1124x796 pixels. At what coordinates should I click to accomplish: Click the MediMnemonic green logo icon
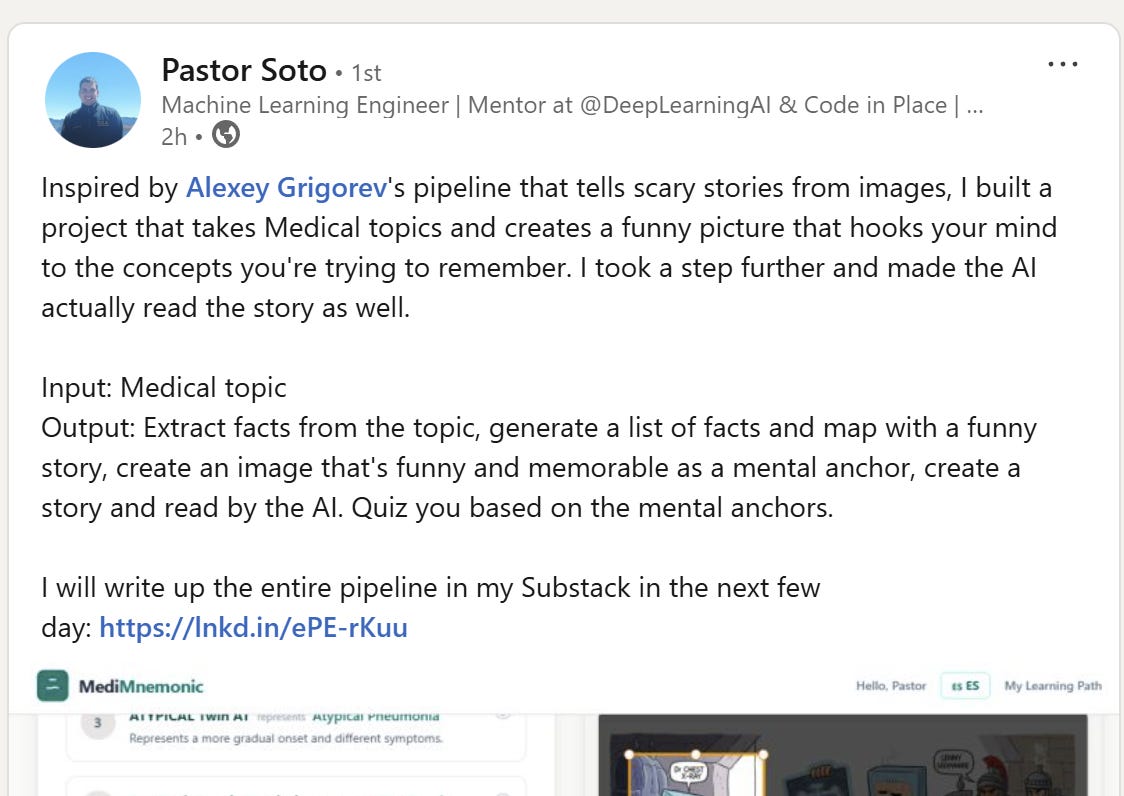pyautogui.click(x=52, y=686)
